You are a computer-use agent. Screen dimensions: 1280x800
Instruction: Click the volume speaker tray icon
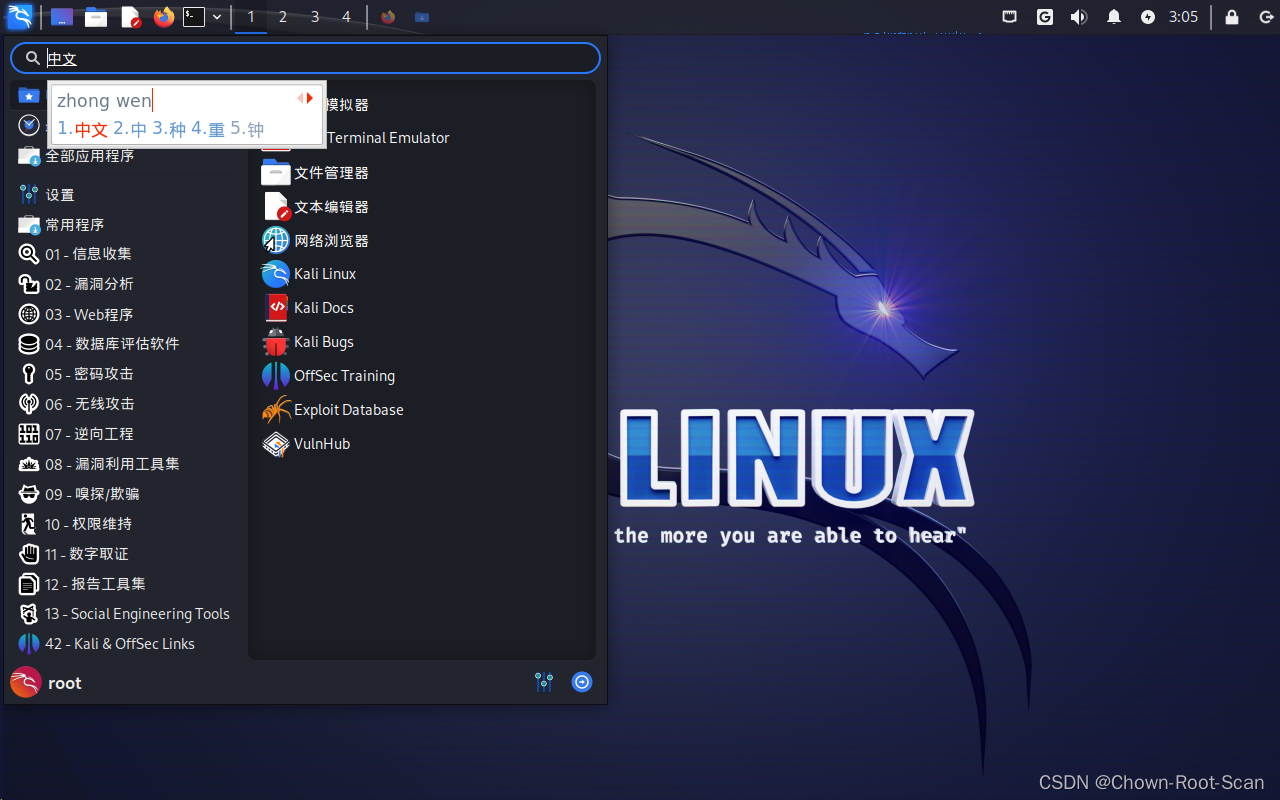tap(1078, 17)
